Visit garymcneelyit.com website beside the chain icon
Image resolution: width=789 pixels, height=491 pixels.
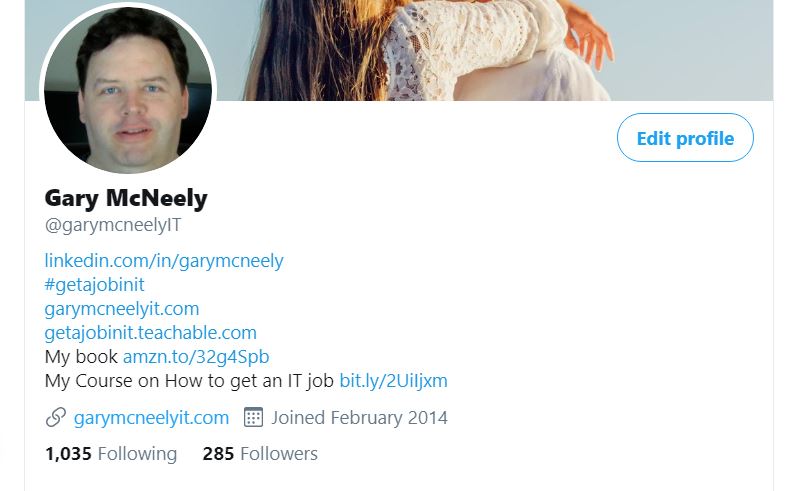151,418
